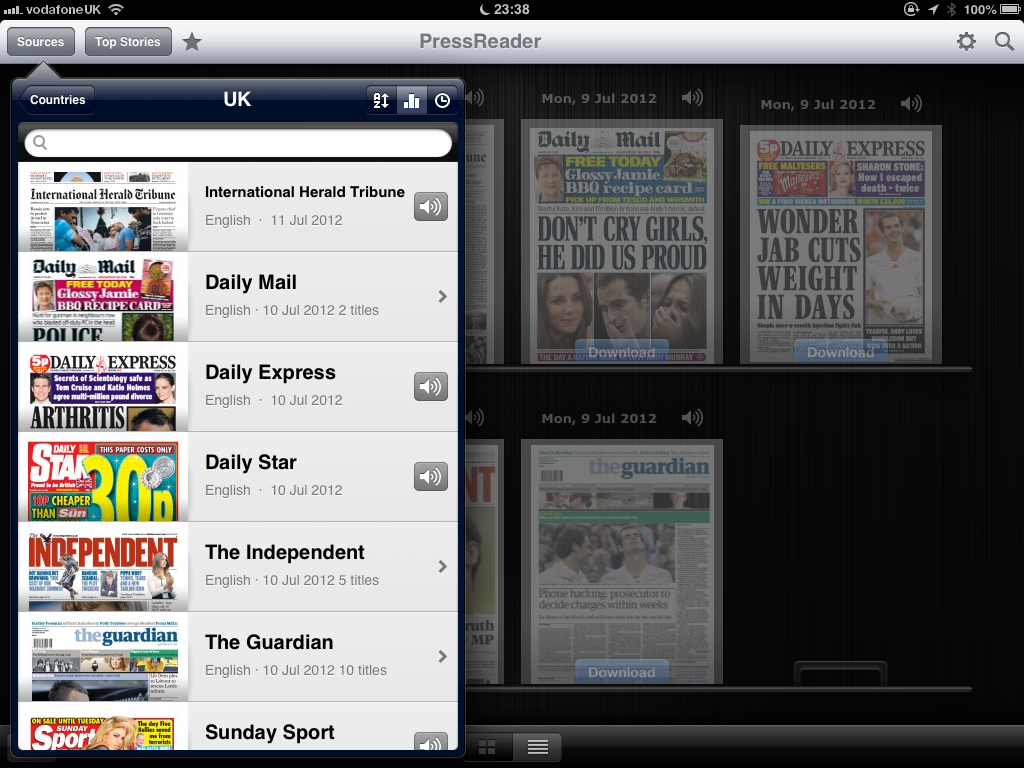Expand Daily Mail titles

442,297
